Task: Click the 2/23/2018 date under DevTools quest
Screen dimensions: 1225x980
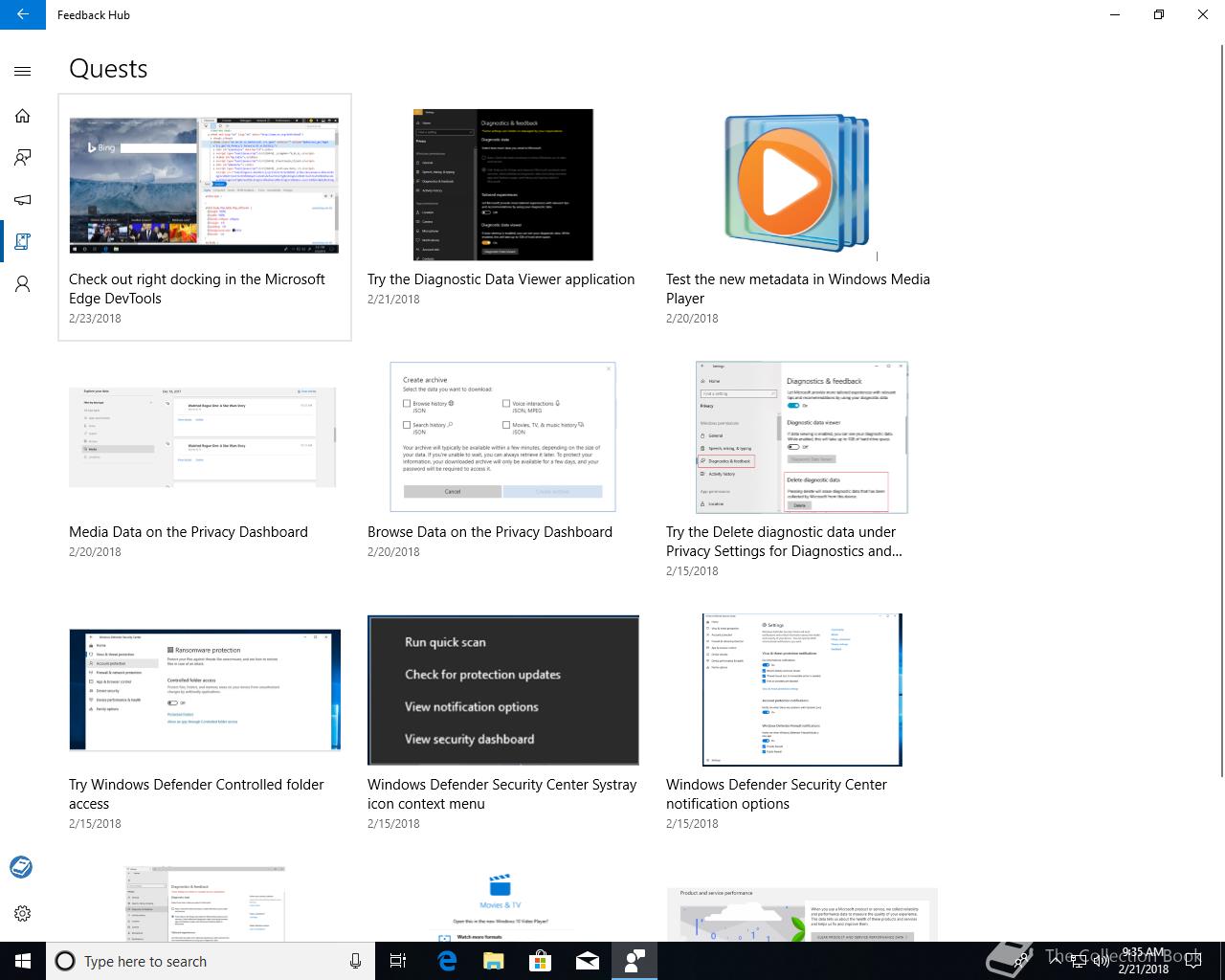Action: (x=95, y=319)
